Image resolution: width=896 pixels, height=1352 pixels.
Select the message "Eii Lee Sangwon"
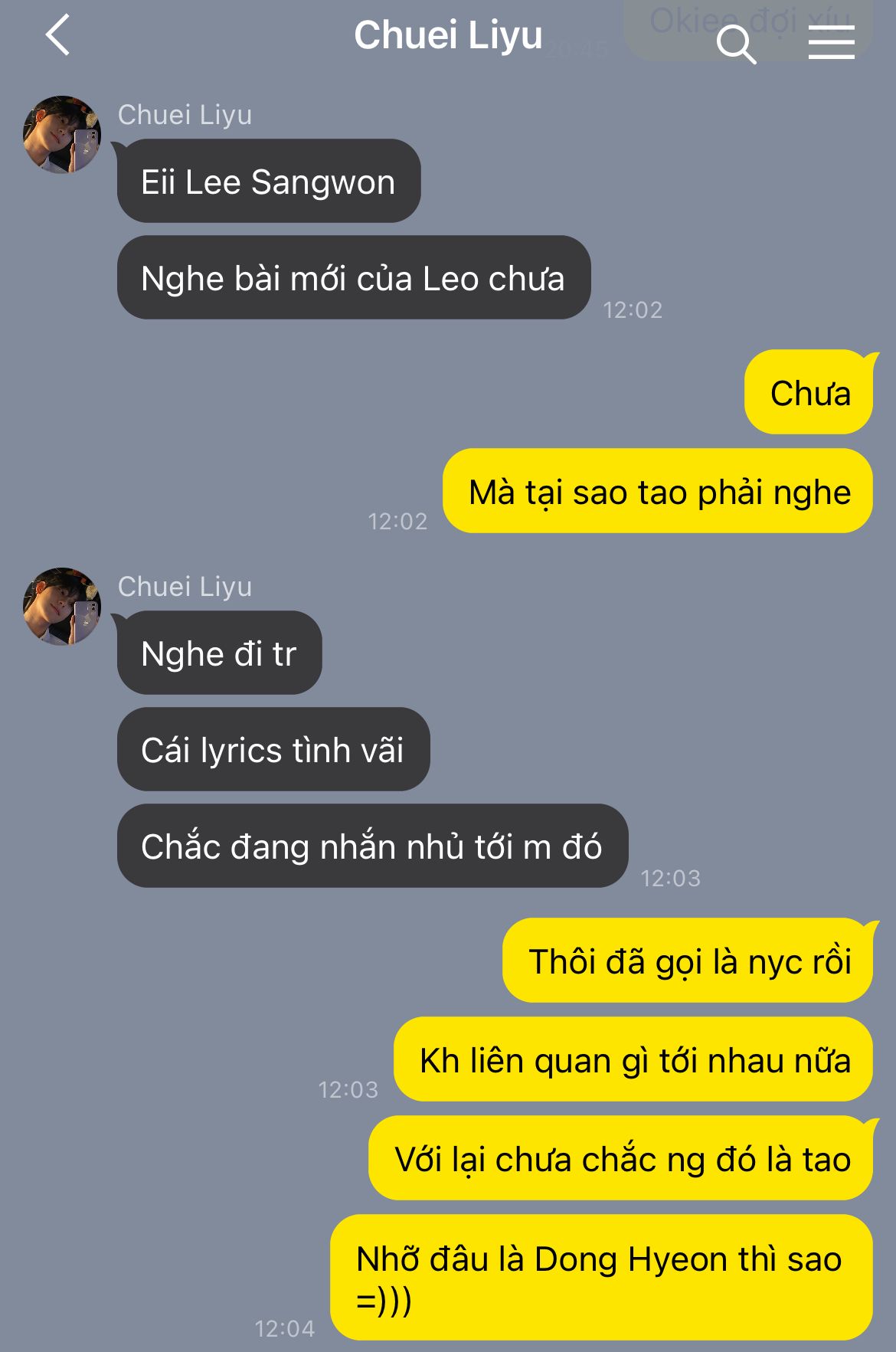coord(269,182)
